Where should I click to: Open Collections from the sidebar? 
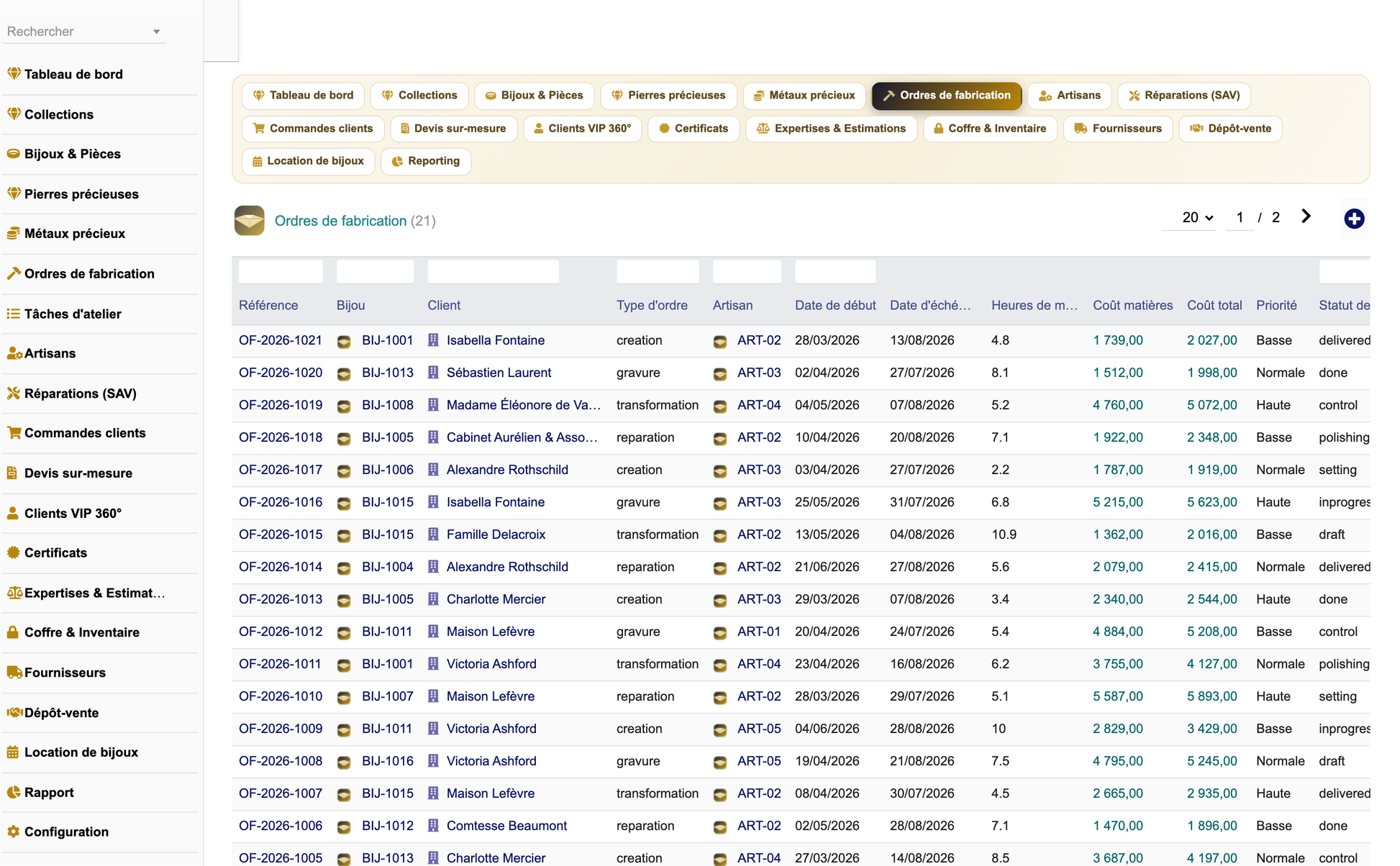coord(59,114)
